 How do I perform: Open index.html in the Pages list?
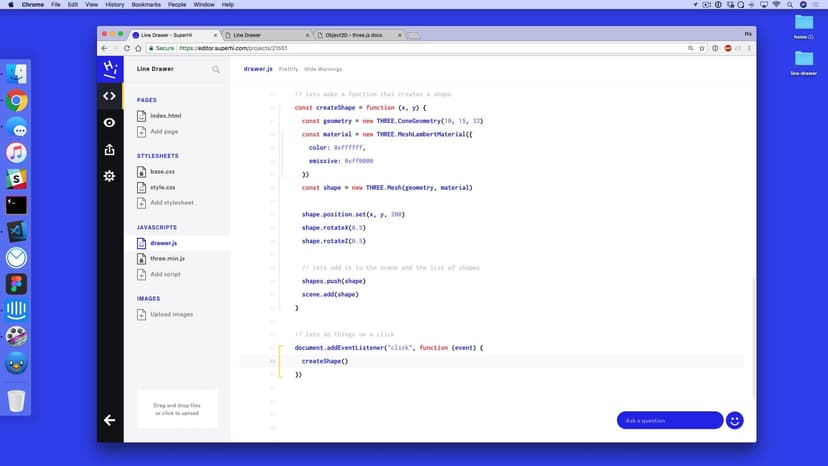click(x=165, y=116)
